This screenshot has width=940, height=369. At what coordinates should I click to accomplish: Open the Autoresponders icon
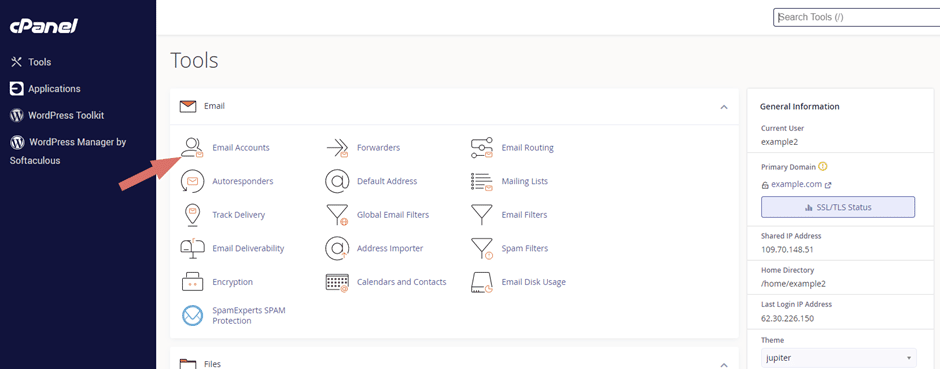pos(192,181)
